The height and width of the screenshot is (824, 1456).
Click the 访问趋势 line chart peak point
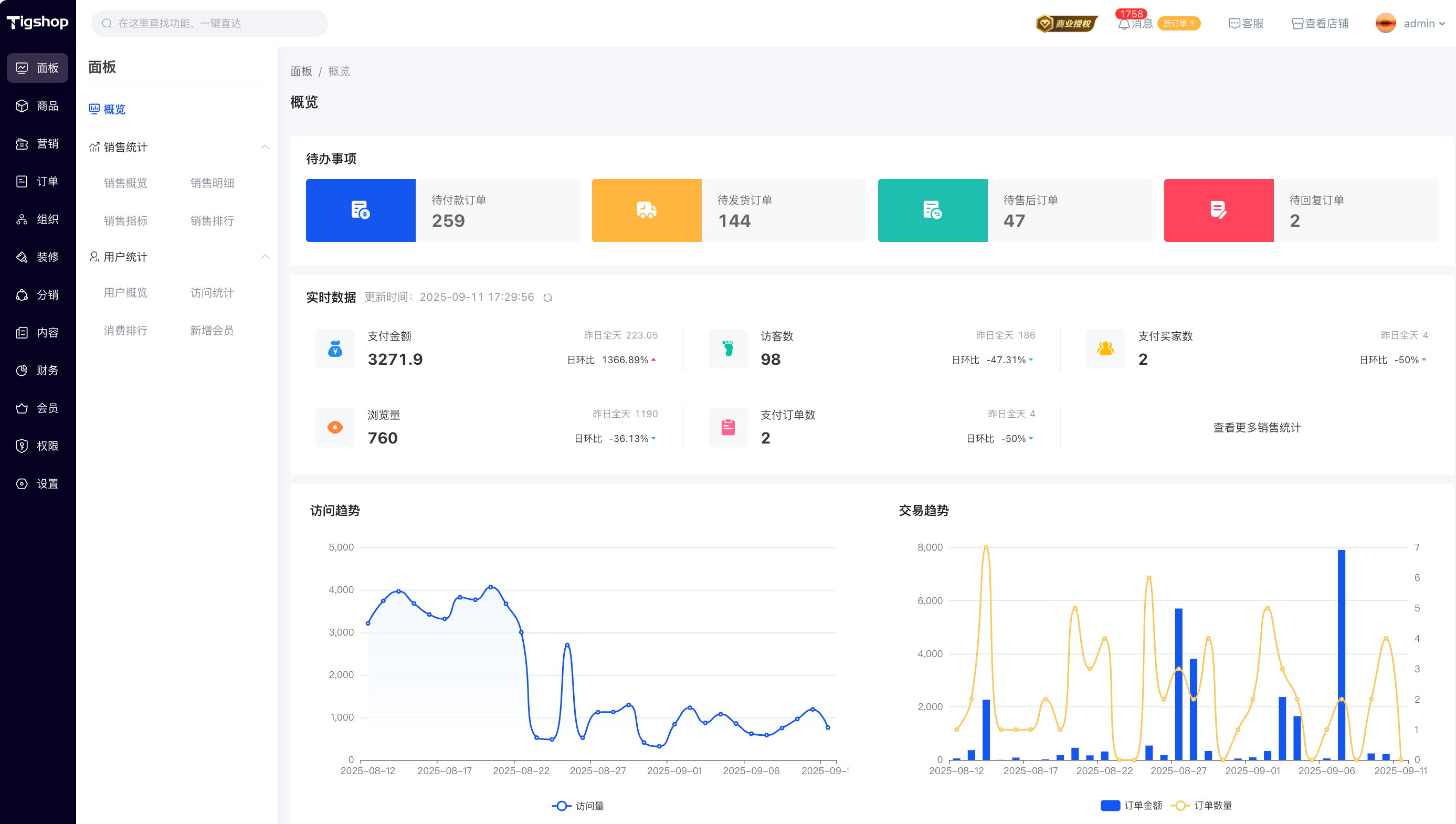click(491, 587)
